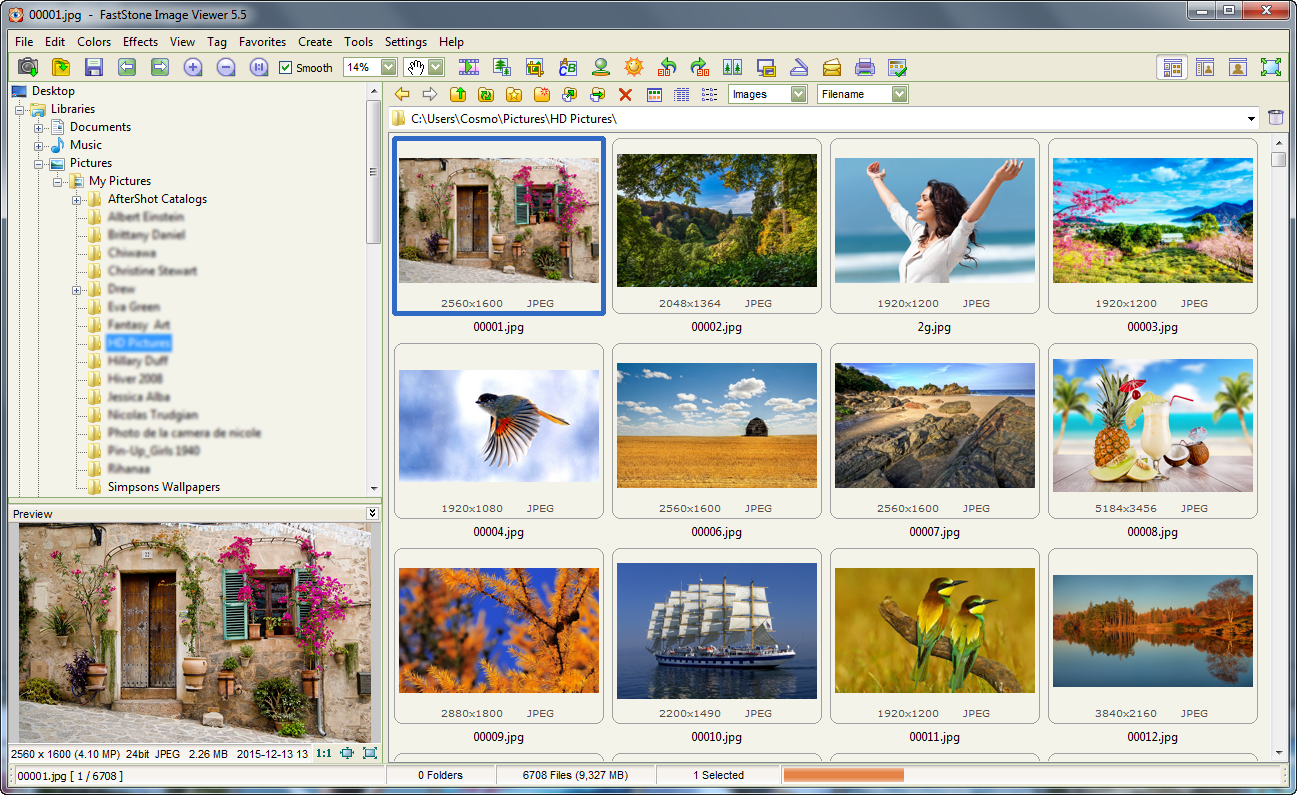Select the 00010.jpg sailing ship thumbnail

click(716, 631)
